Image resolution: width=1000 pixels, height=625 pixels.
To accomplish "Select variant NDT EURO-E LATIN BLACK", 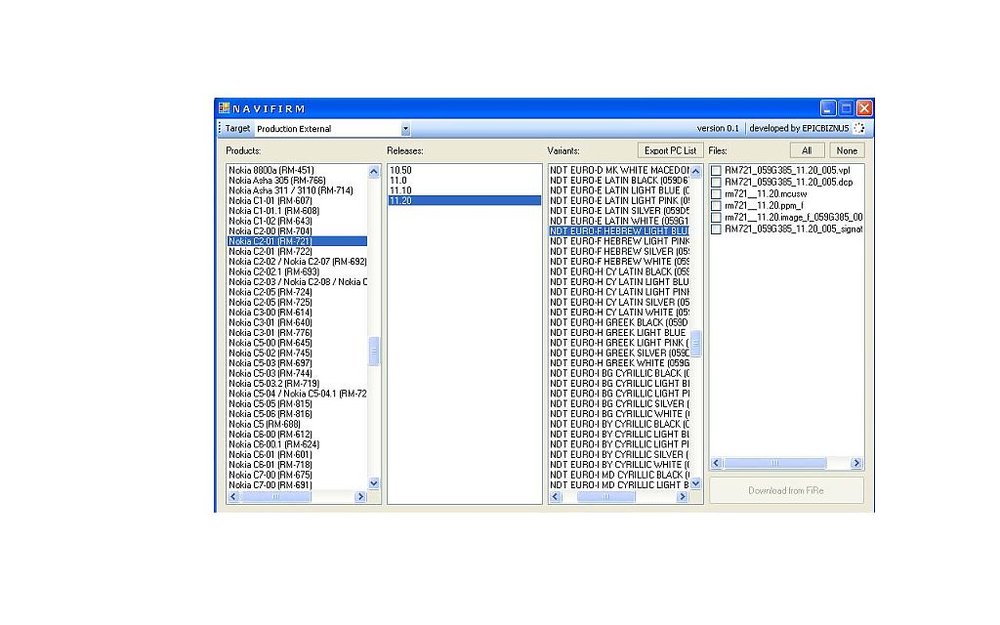I will click(x=619, y=180).
